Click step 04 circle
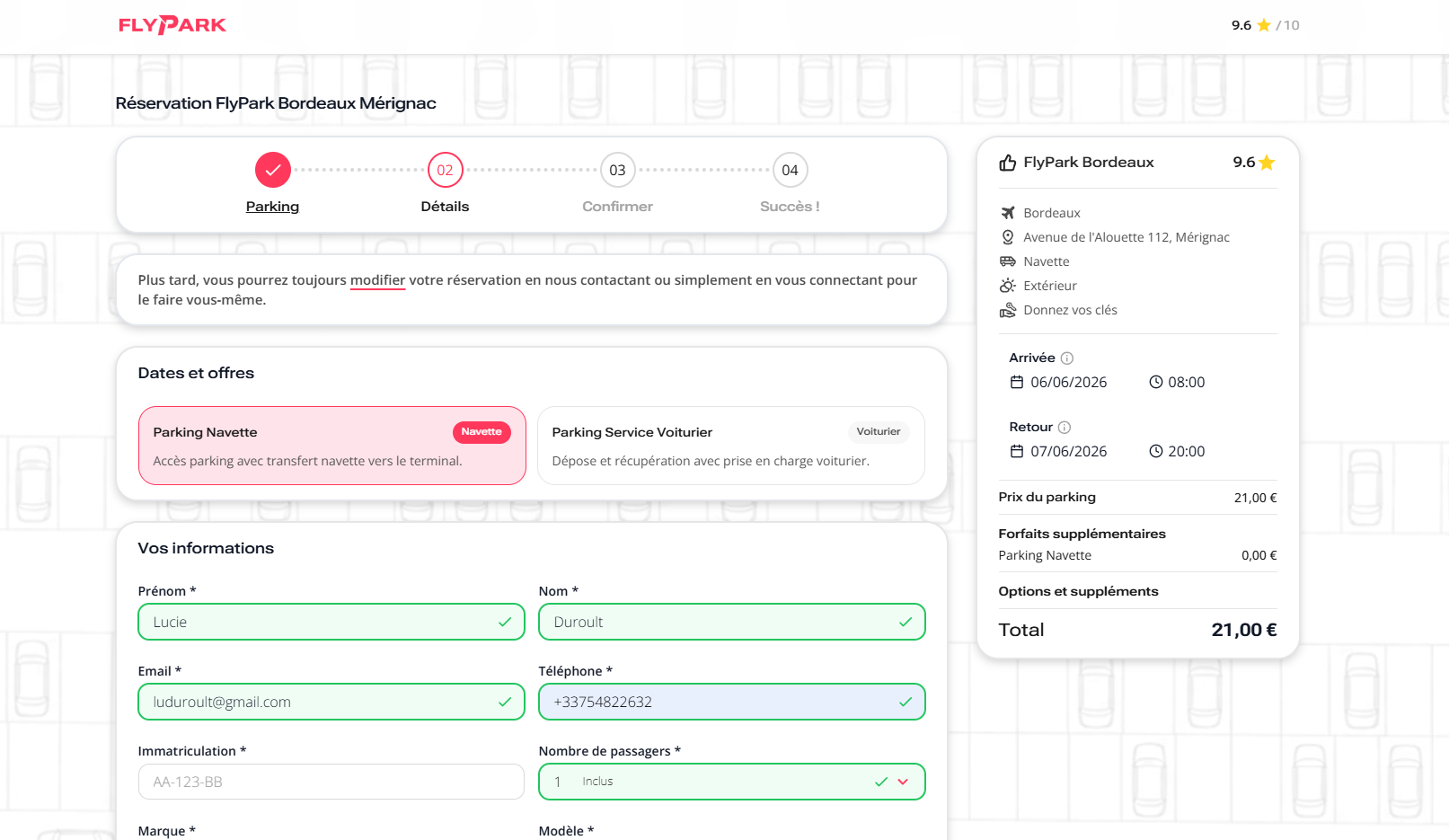This screenshot has width=1449, height=840. pos(790,170)
